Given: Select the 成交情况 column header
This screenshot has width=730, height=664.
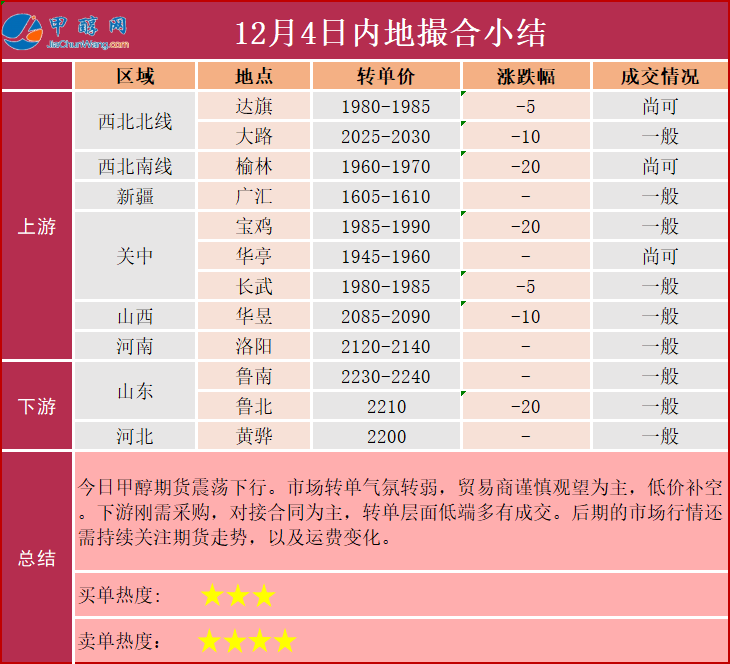Looking at the screenshot, I should point(660,77).
